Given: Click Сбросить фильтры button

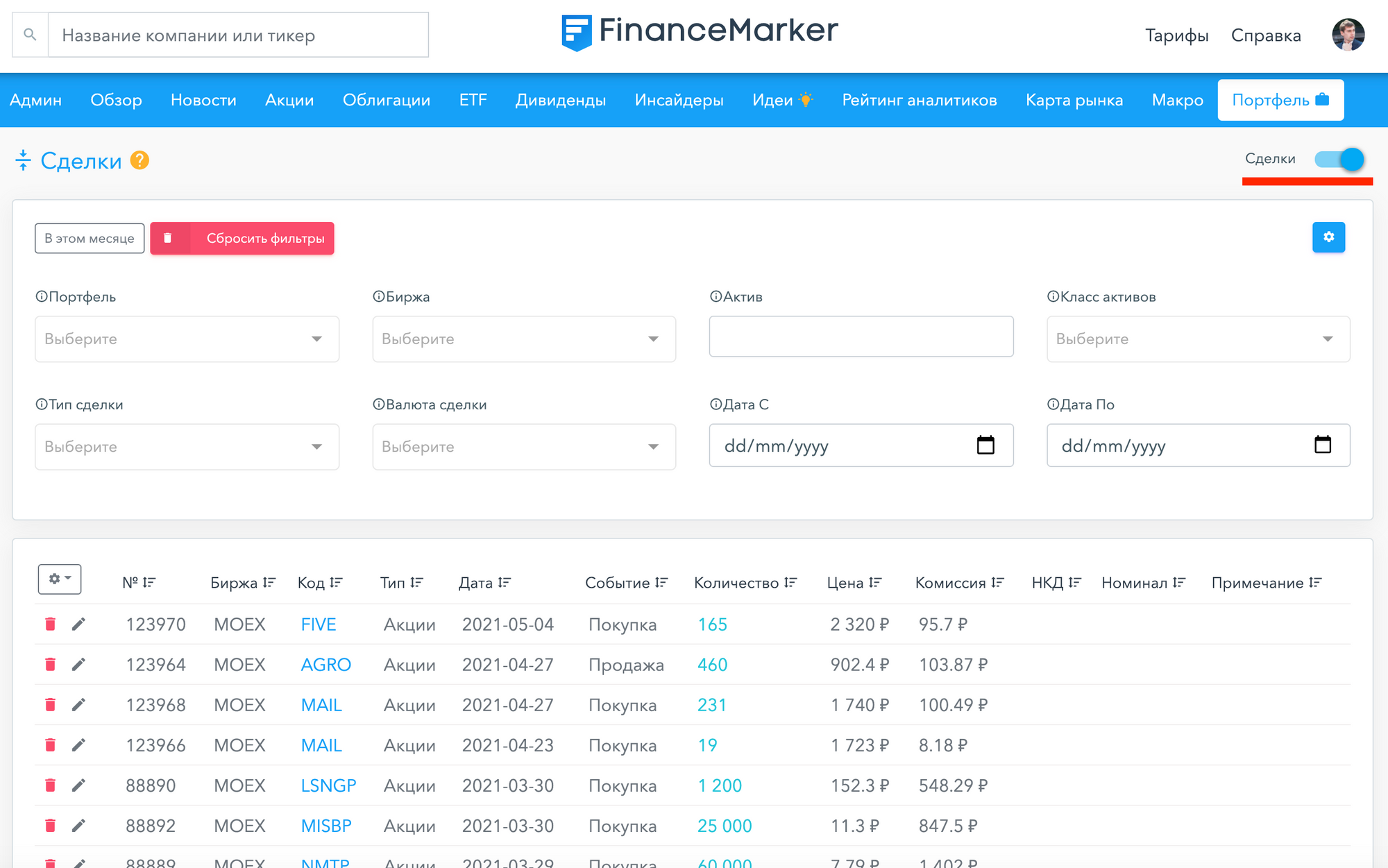Looking at the screenshot, I should tap(242, 238).
